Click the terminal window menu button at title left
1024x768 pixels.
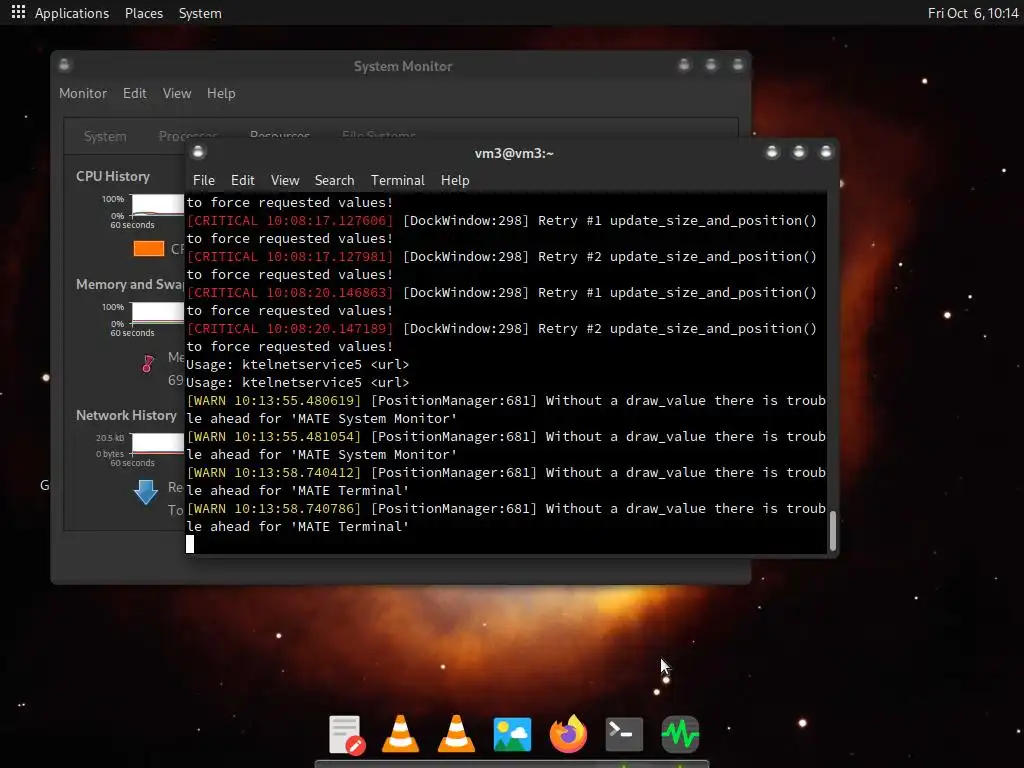199,152
